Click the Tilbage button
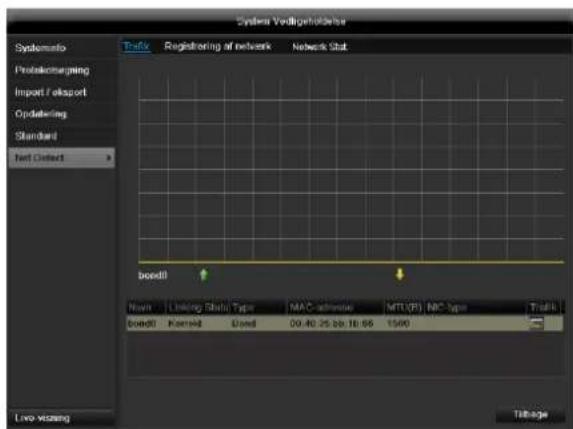Viewport: 573px width, 429px height. 530,414
